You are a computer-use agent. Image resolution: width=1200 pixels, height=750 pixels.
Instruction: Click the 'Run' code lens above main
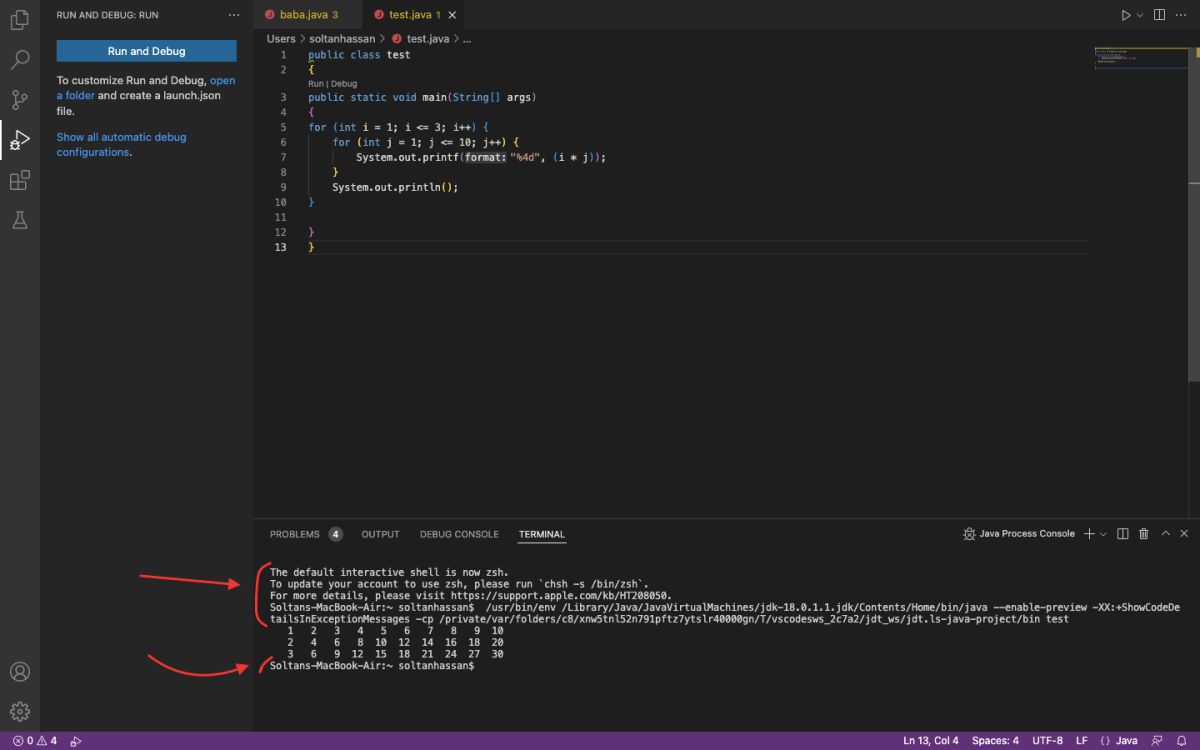[316, 84]
